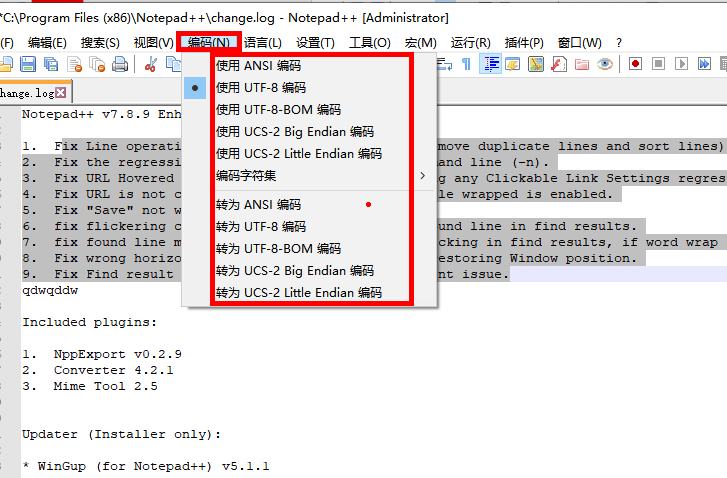This screenshot has height=478, width=727.
Task: Open the 窗口(W) menu
Action: point(579,43)
